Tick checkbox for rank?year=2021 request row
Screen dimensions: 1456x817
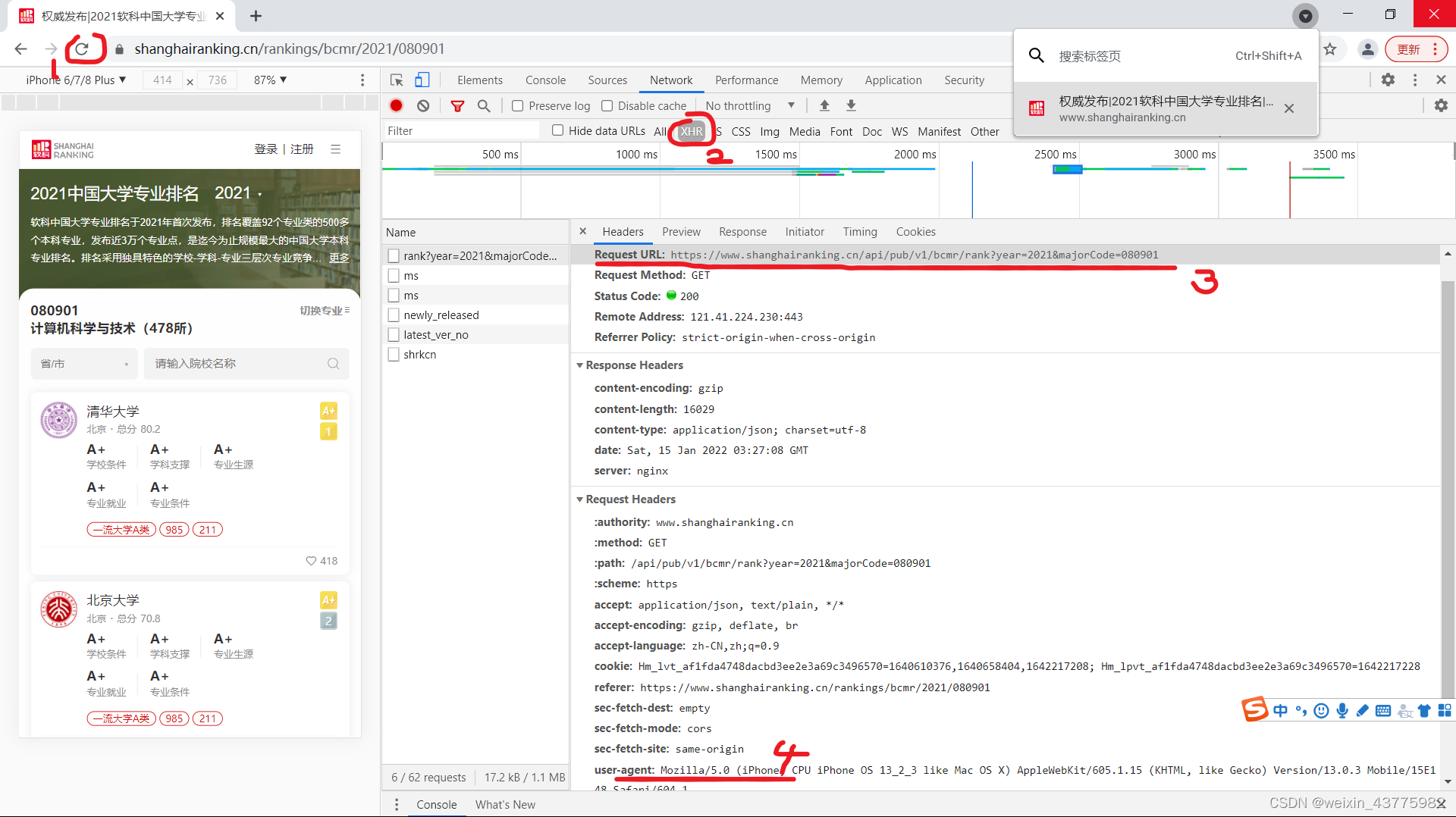pyautogui.click(x=394, y=256)
